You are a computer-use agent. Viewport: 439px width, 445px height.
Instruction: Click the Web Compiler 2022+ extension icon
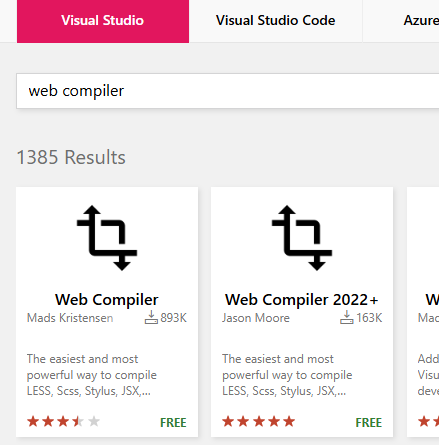(302, 238)
